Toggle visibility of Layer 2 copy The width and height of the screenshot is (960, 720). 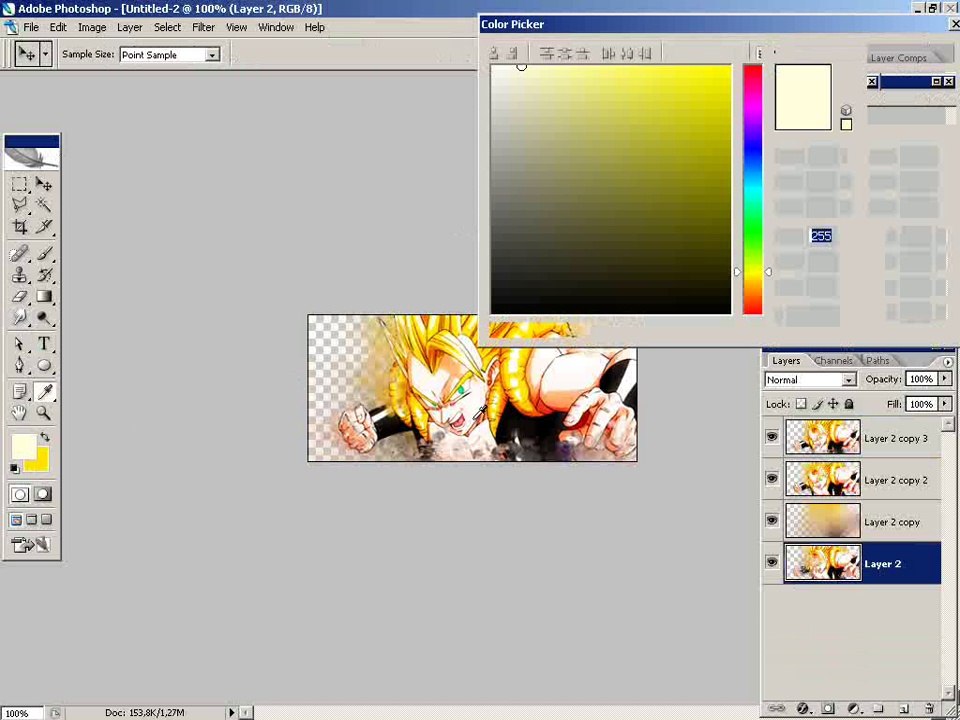(772, 520)
